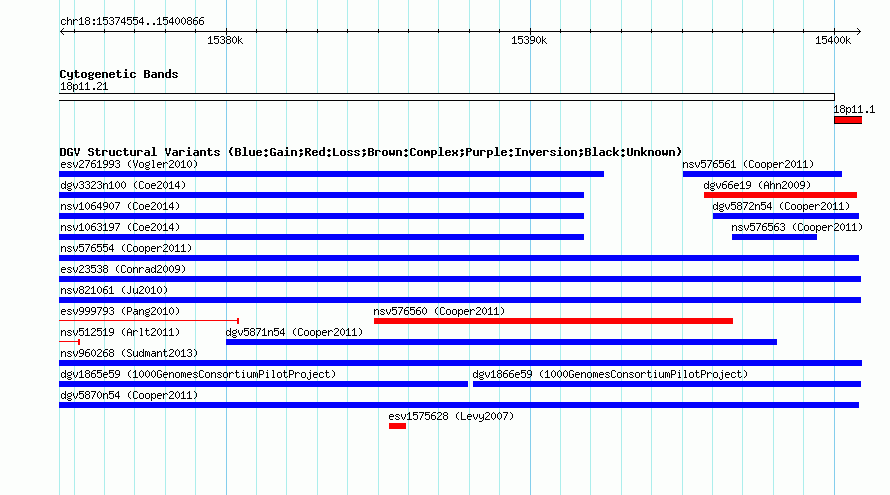This screenshot has height=495, width=890.
Task: Click the 15380k ruler tick label
Action: (225, 40)
